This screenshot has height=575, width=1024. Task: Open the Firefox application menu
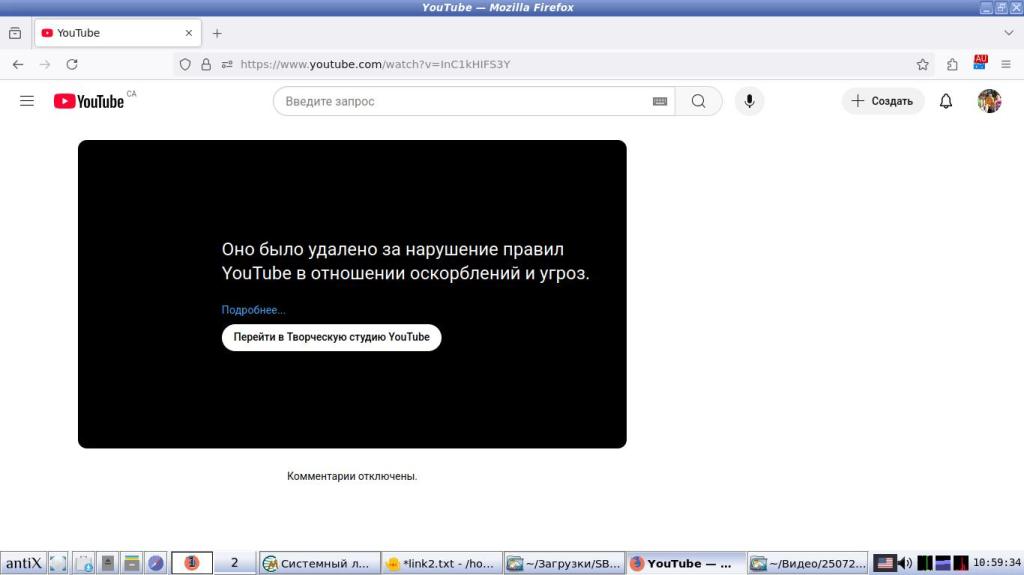coord(1006,64)
